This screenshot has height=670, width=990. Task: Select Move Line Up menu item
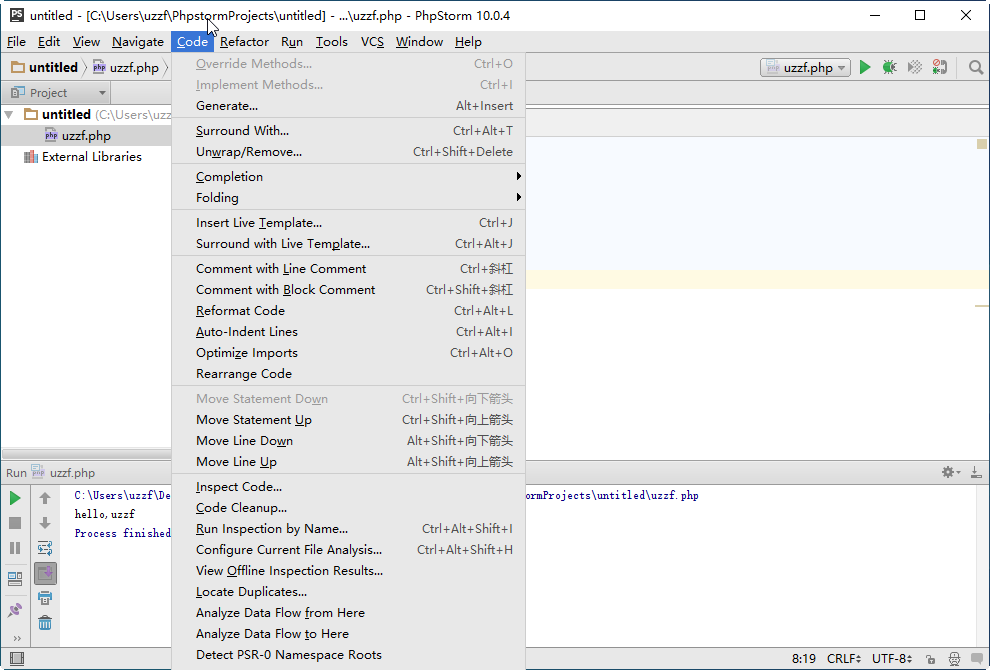(x=349, y=462)
